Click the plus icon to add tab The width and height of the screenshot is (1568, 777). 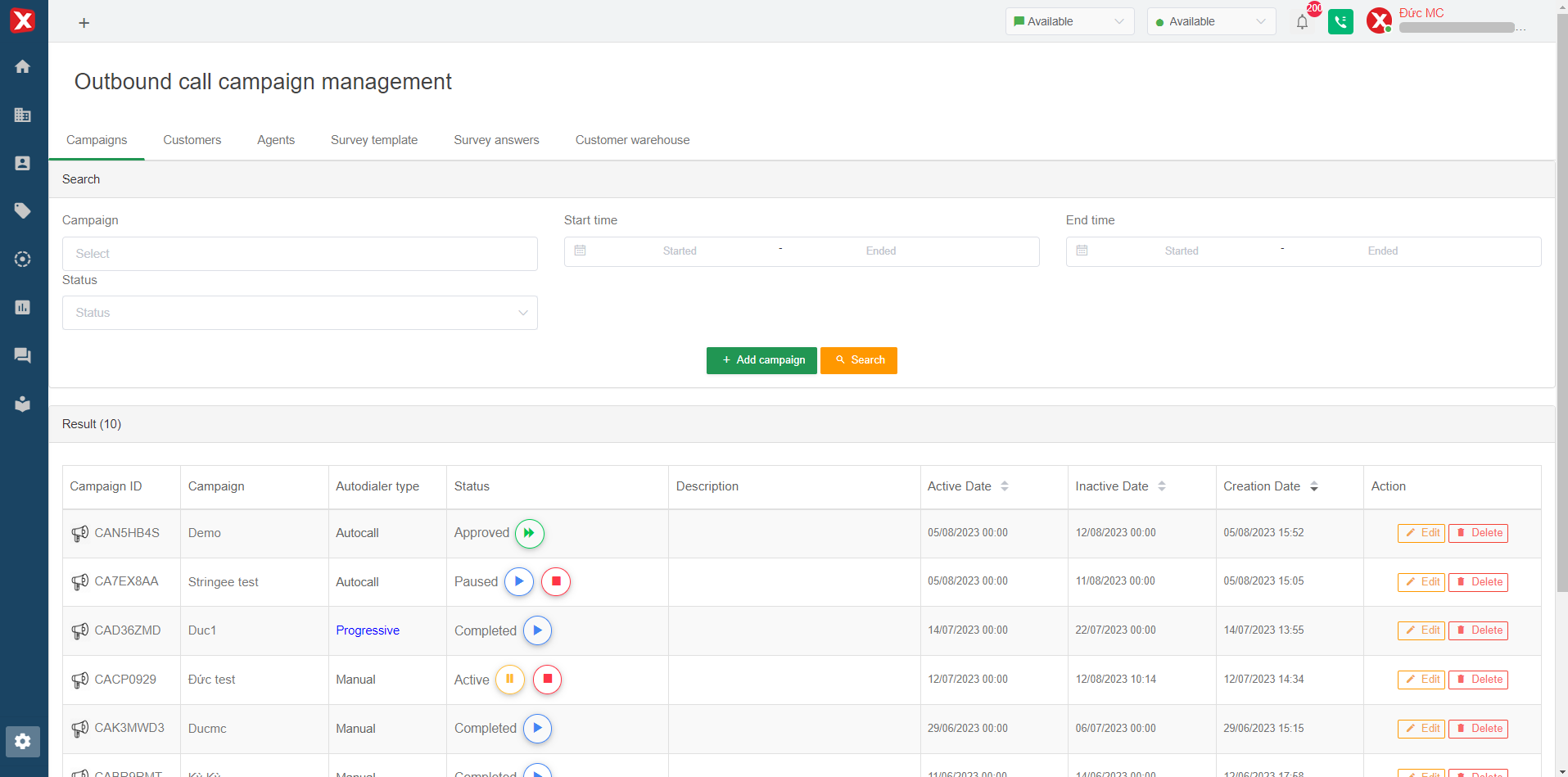click(x=84, y=23)
